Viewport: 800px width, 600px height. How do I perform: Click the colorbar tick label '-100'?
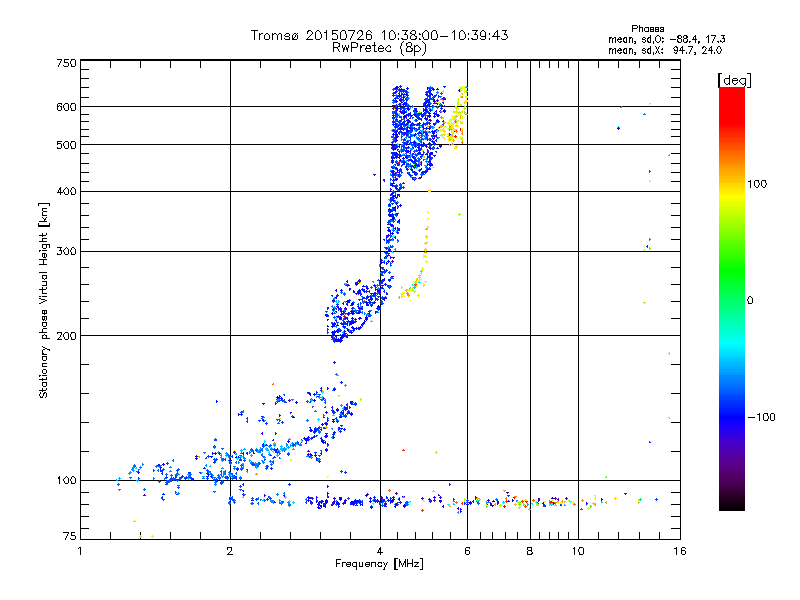(x=761, y=417)
